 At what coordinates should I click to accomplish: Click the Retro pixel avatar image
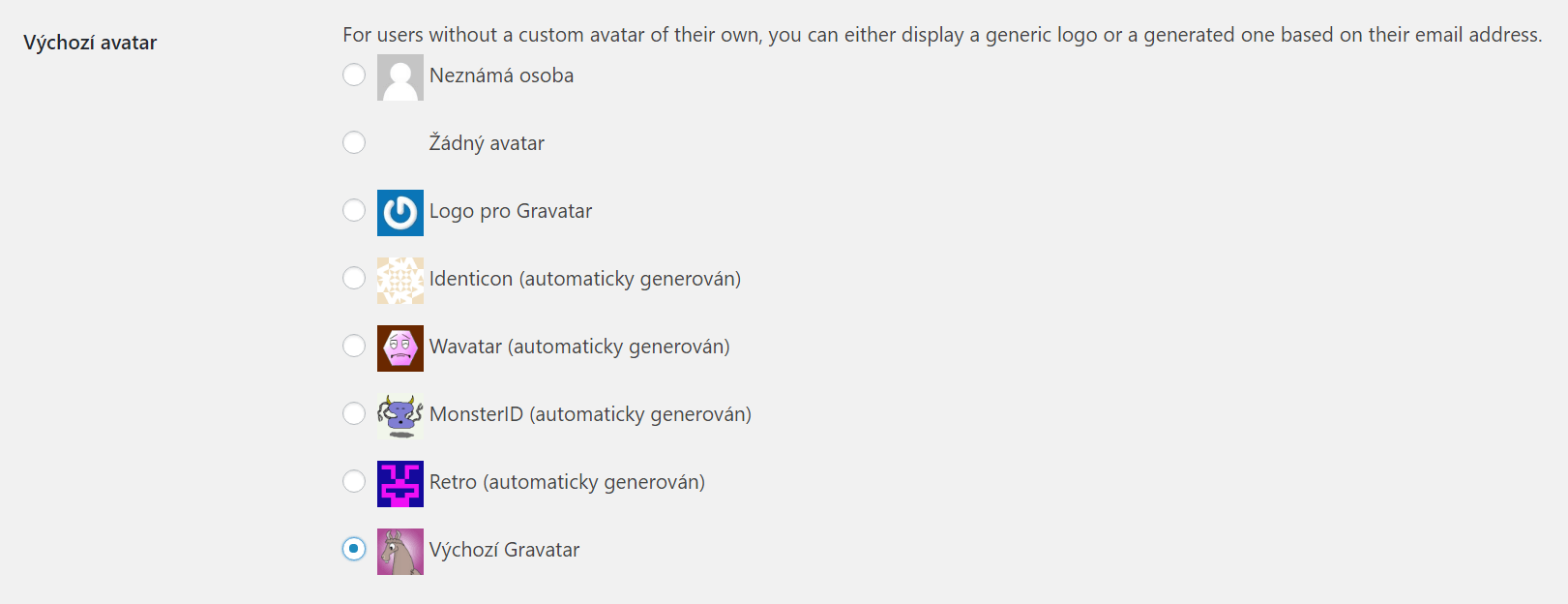(x=400, y=484)
